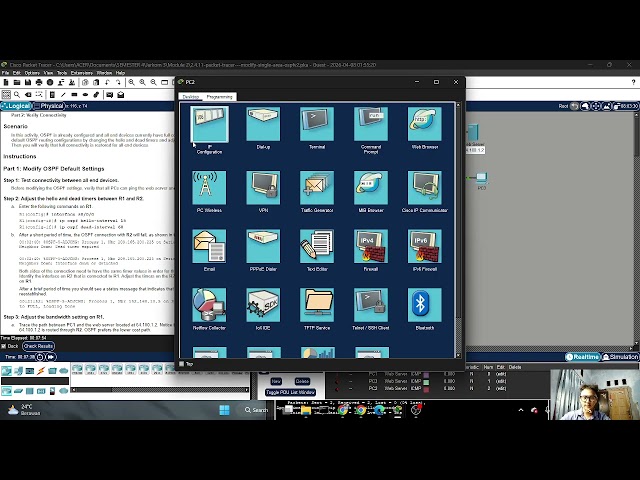
Task: Open the Windows Start menu
Action: pyautogui.click(x=224, y=410)
